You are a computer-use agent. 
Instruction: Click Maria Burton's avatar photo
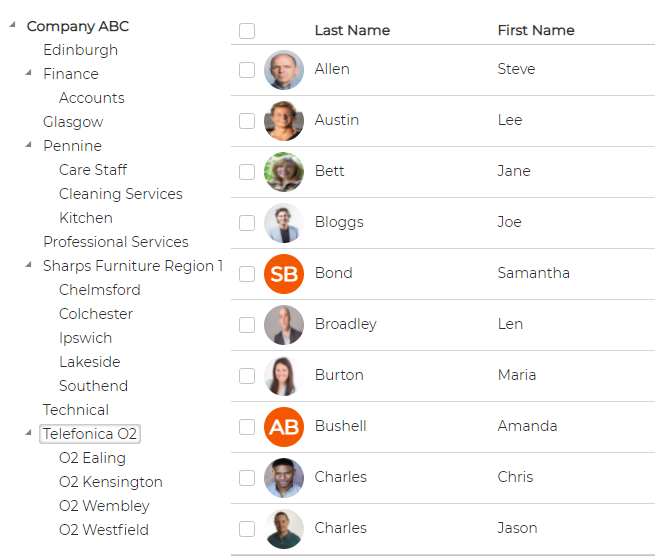(x=284, y=376)
